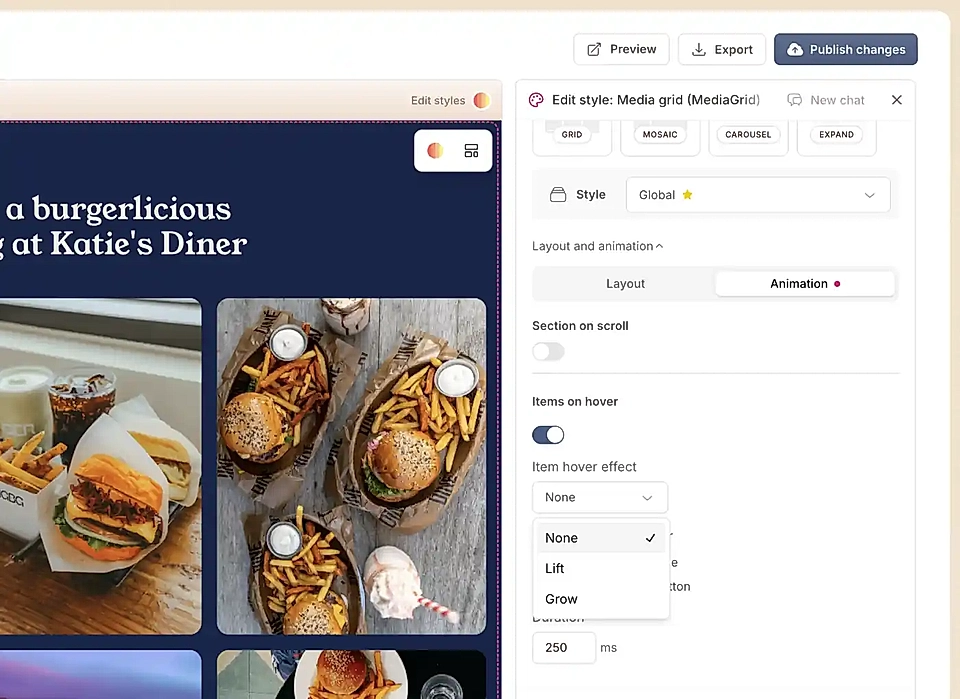This screenshot has width=960, height=699.
Task: Open the Item hover effect dropdown
Action: click(x=599, y=497)
